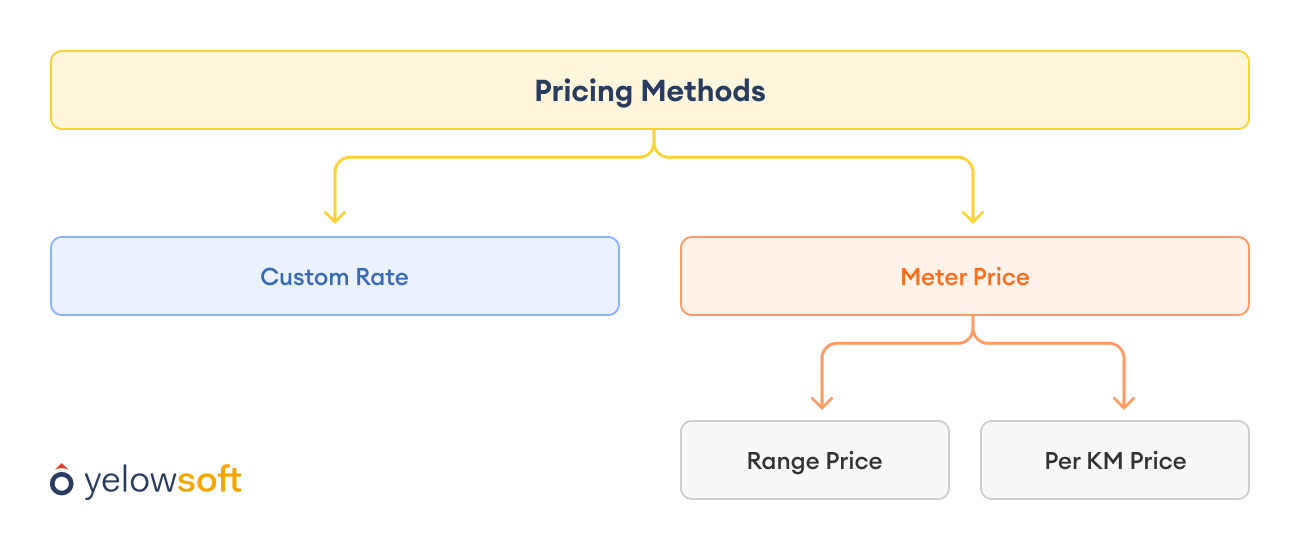Click the yellow horizontal line leading toward Meter Price

click(810, 158)
